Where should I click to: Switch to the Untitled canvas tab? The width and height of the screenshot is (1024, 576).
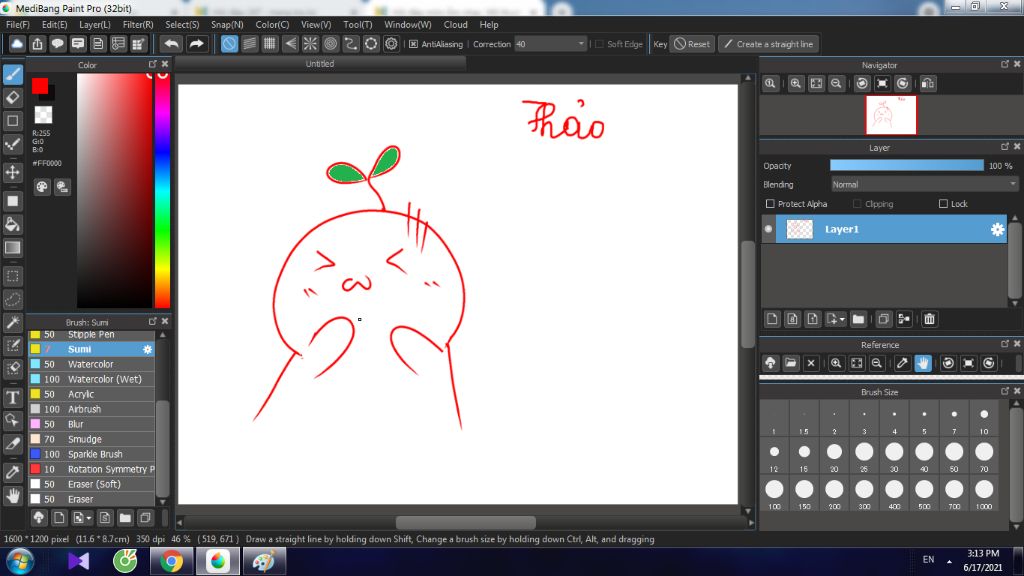tap(320, 64)
